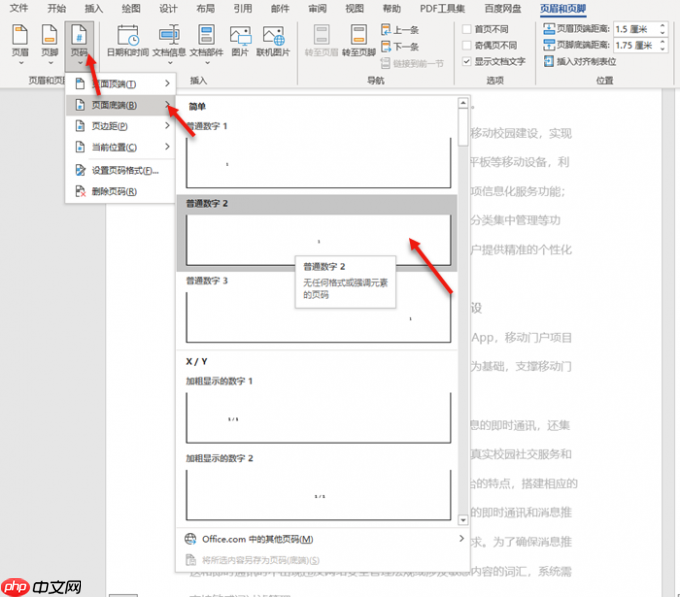680x597 pixels.
Task: Click the 页眉顶端距离 value field
Action: tap(635, 29)
